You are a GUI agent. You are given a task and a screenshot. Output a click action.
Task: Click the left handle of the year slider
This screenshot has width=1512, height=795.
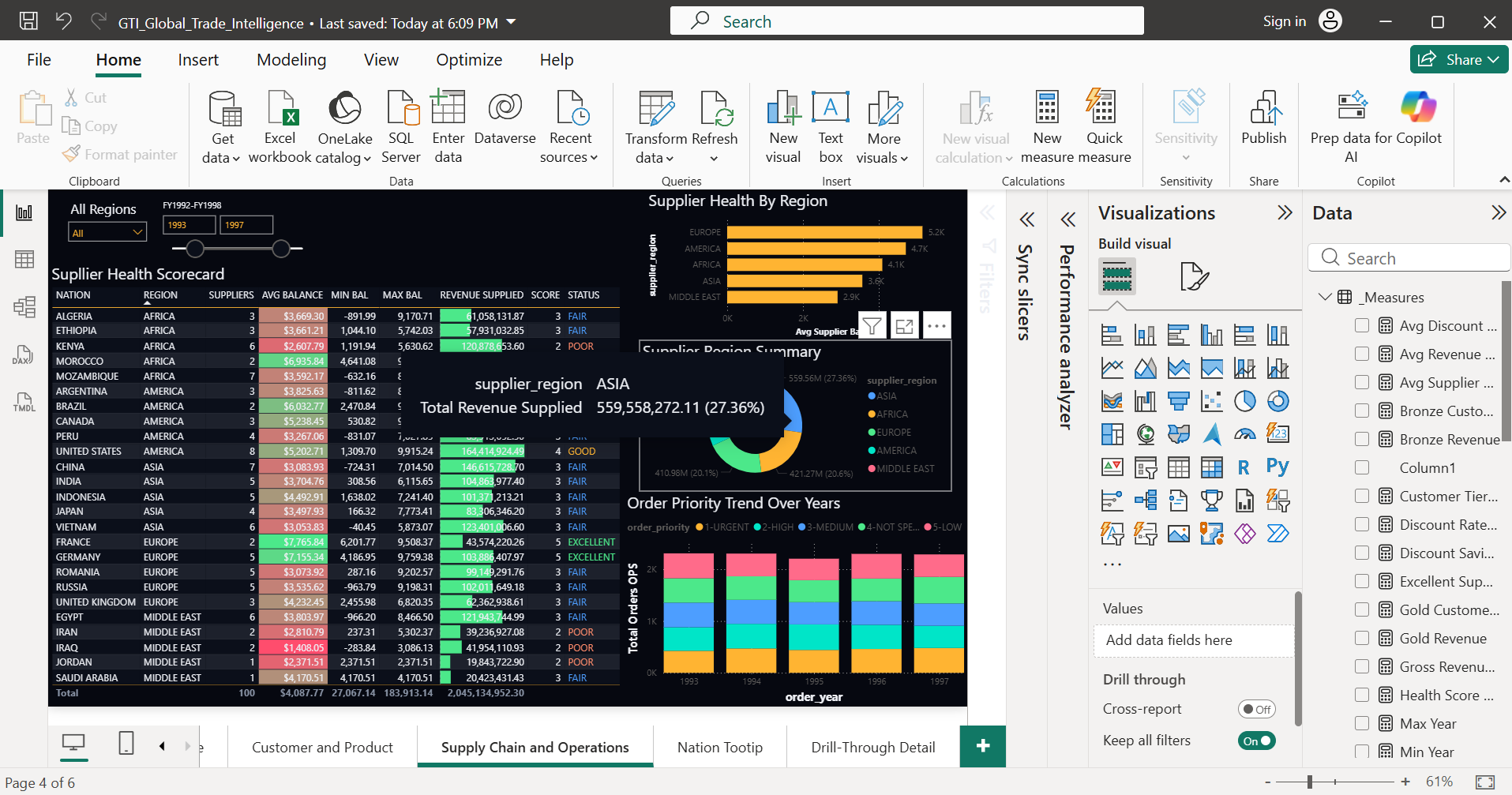pyautogui.click(x=195, y=249)
